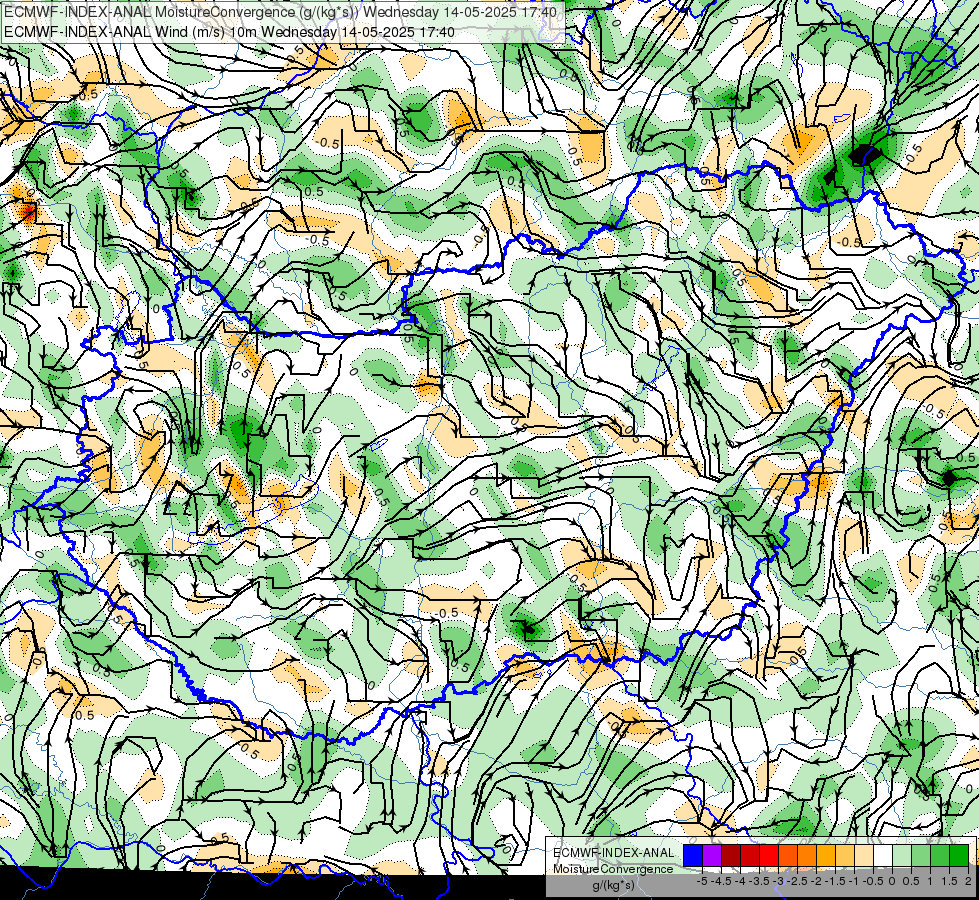Viewport: 979px width, 900px height.
Task: Click the g/(kg*s) unit label in legend
Action: [613, 886]
